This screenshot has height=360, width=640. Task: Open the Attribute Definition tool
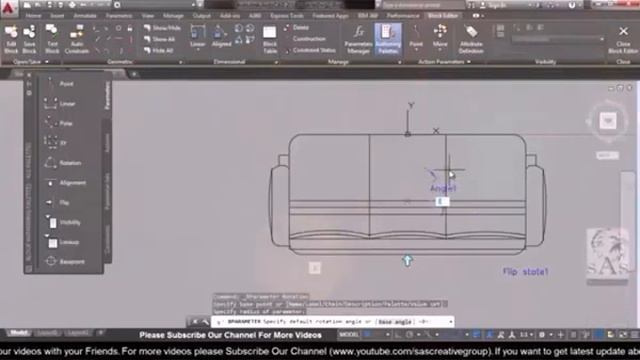pos(471,39)
